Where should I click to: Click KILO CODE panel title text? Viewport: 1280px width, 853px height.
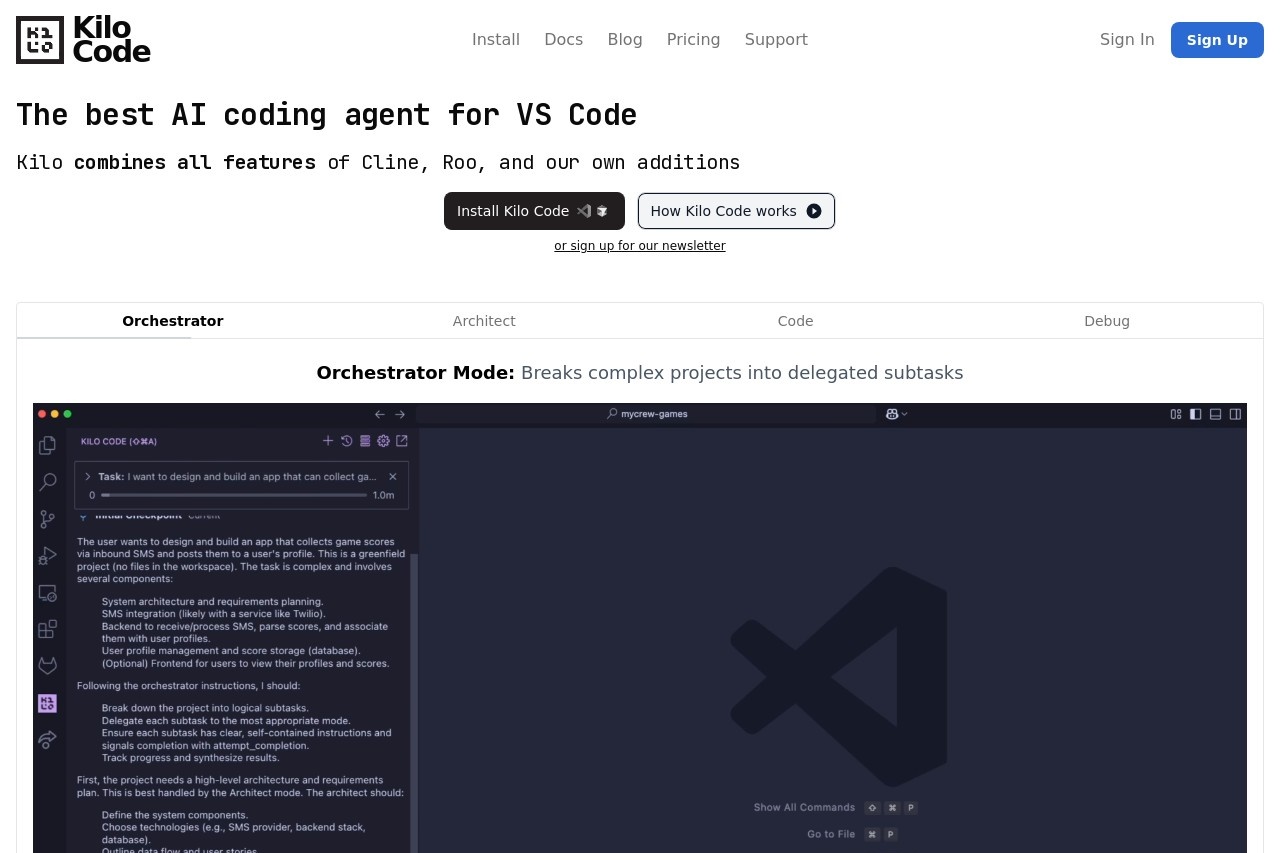[x=119, y=441]
